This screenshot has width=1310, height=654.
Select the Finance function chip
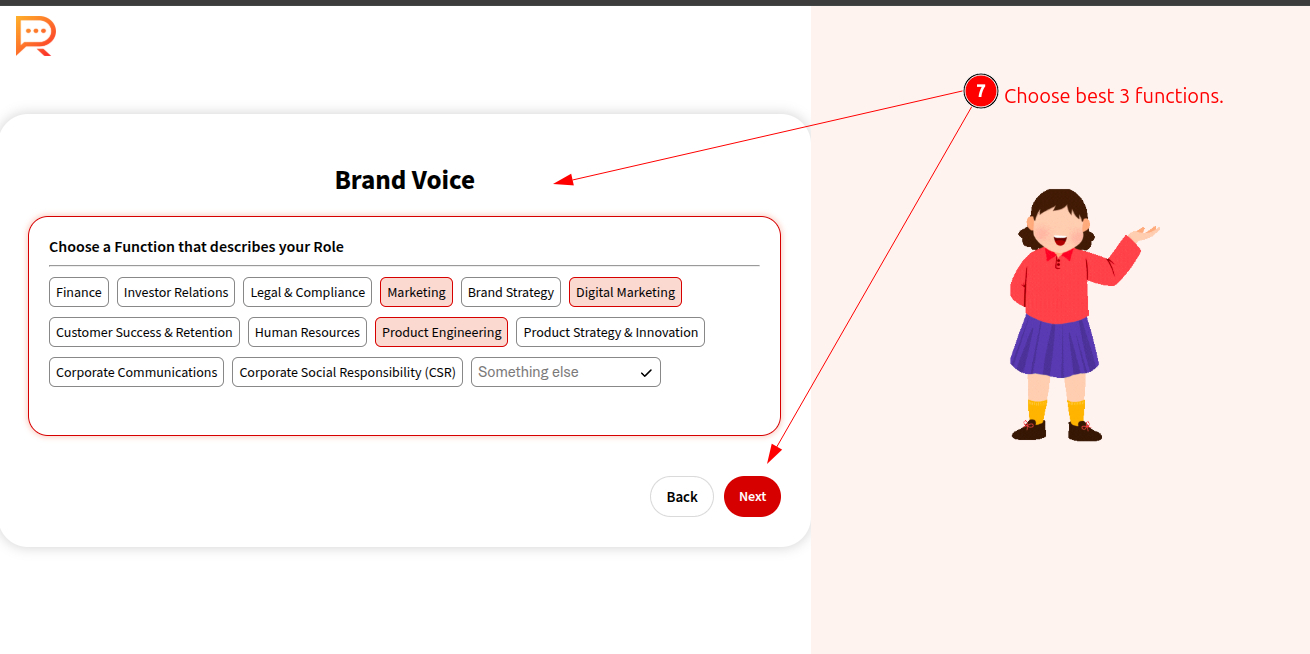pos(79,292)
